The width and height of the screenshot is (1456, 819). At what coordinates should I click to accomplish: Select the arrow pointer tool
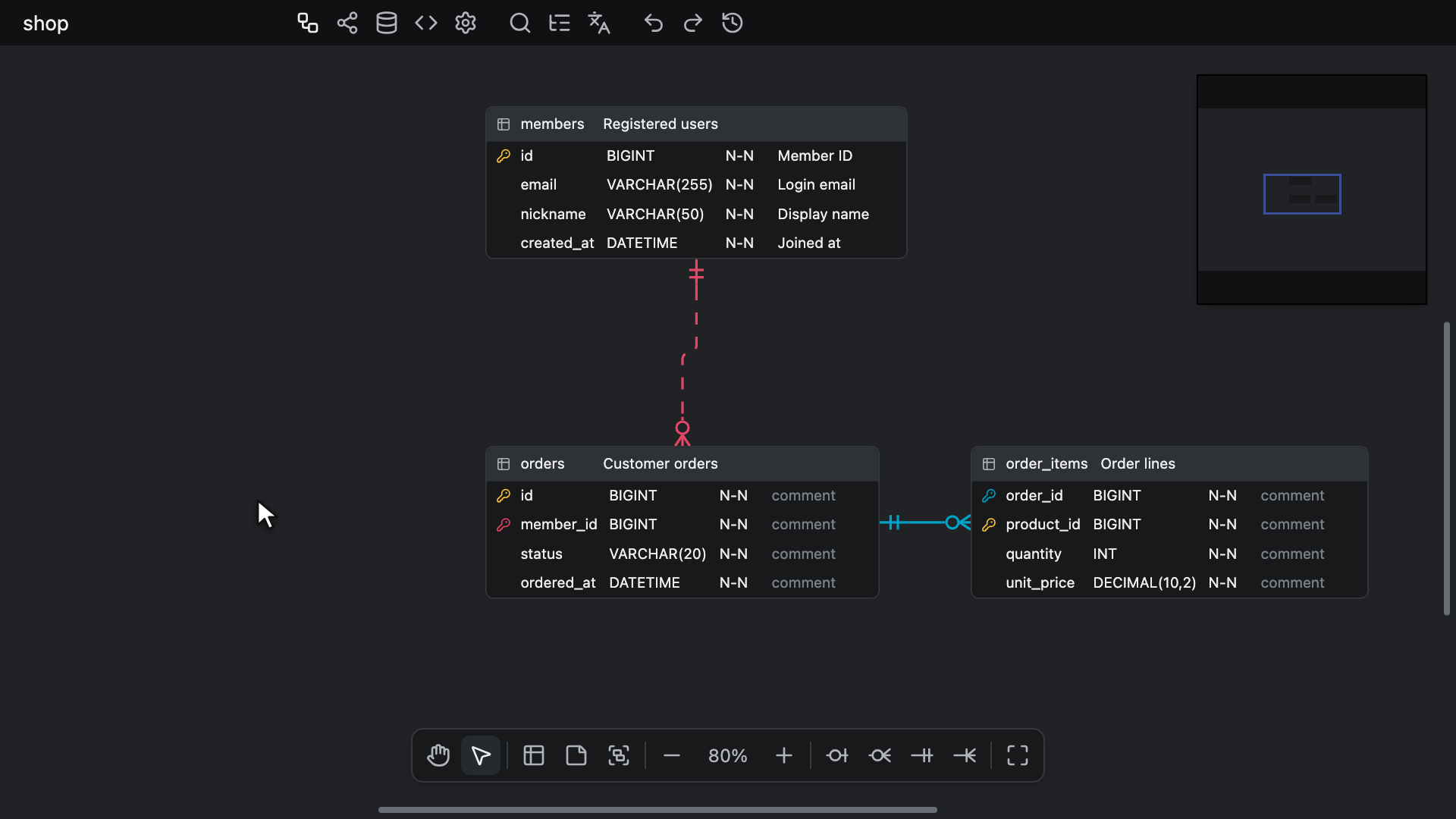pyautogui.click(x=481, y=755)
